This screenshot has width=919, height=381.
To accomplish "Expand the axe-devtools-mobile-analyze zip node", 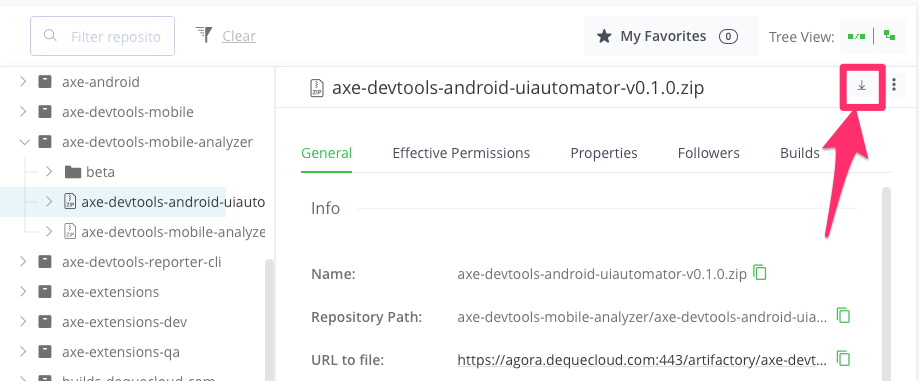I will click(x=49, y=232).
